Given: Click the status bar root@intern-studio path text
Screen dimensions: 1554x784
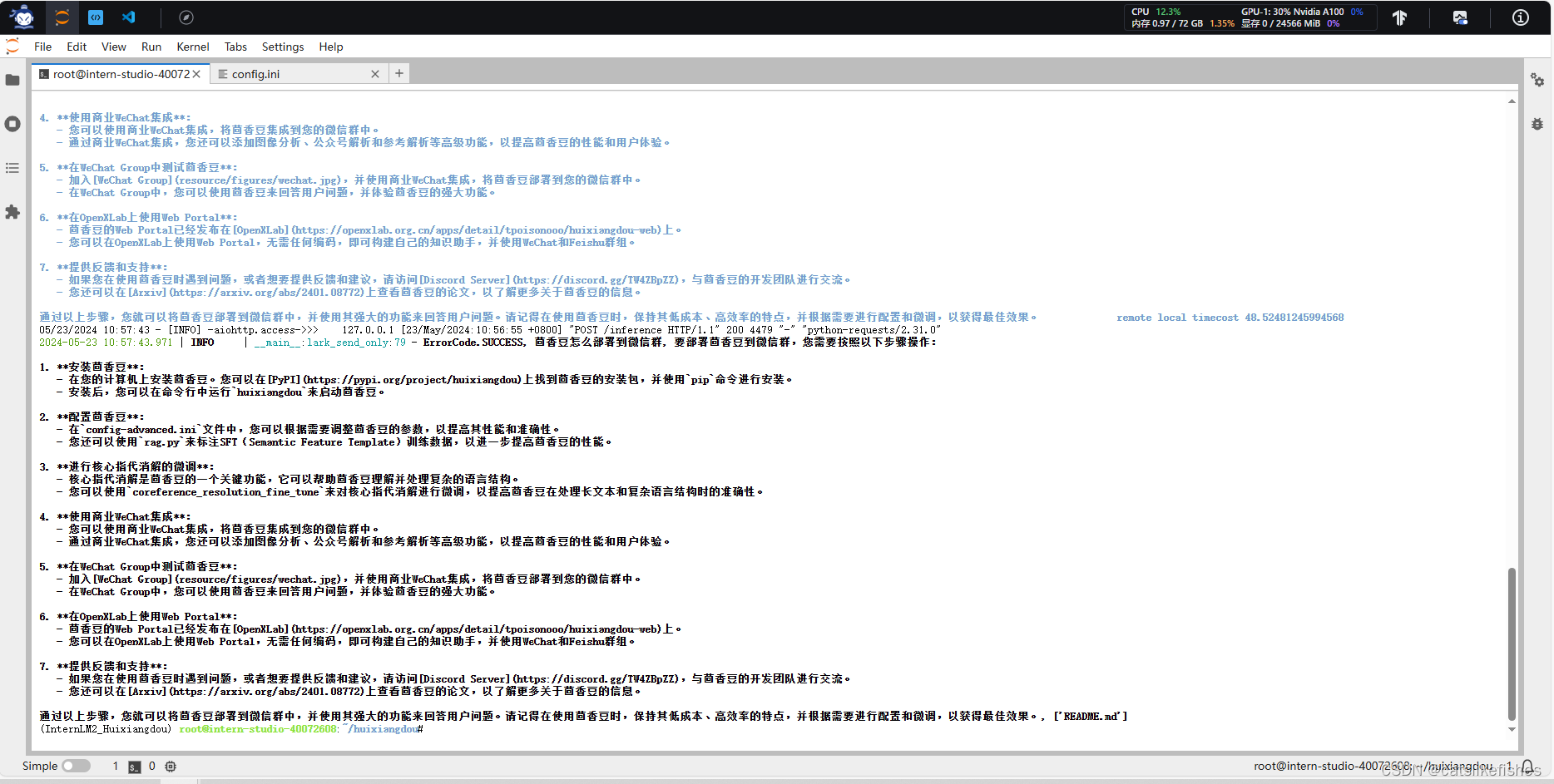Looking at the screenshot, I should pyautogui.click(x=1374, y=767).
